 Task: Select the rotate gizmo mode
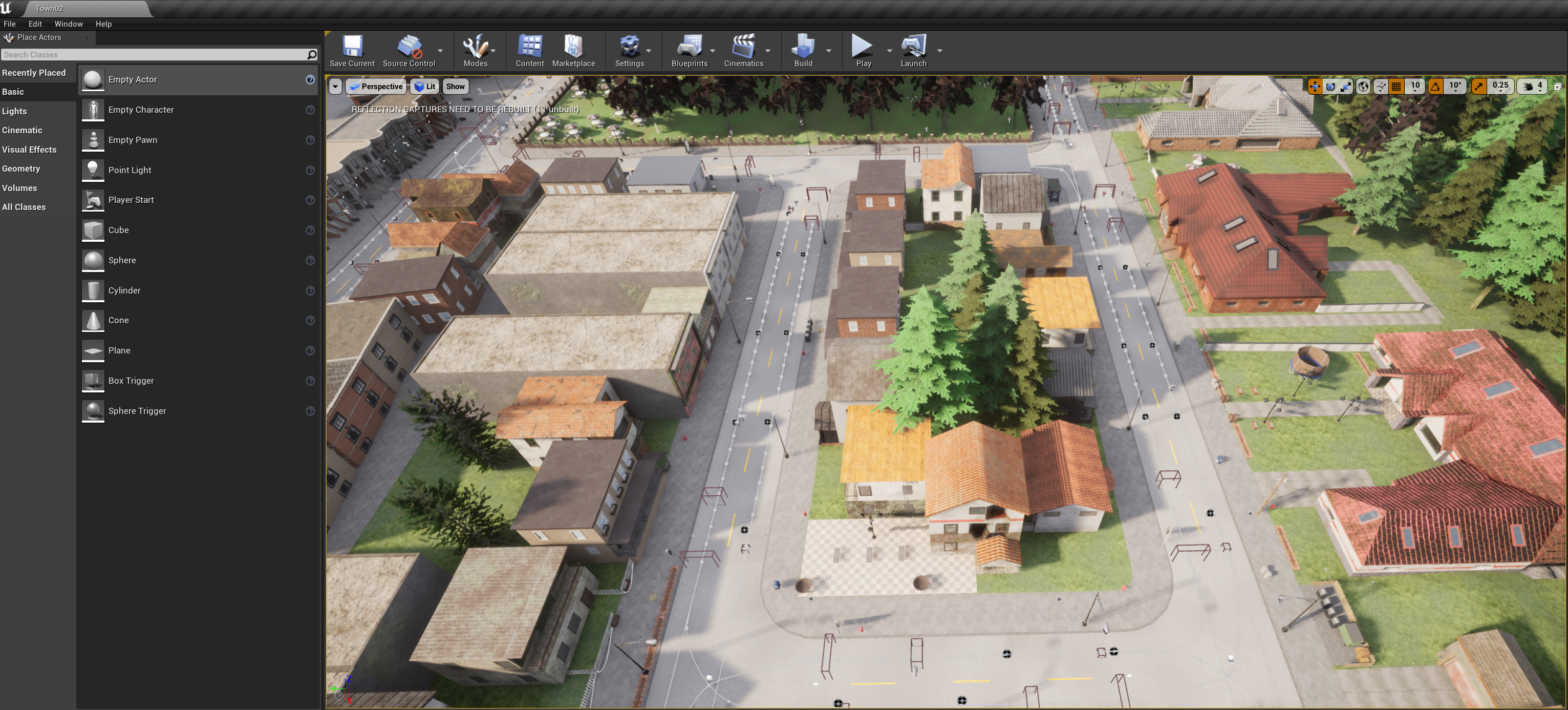1330,87
